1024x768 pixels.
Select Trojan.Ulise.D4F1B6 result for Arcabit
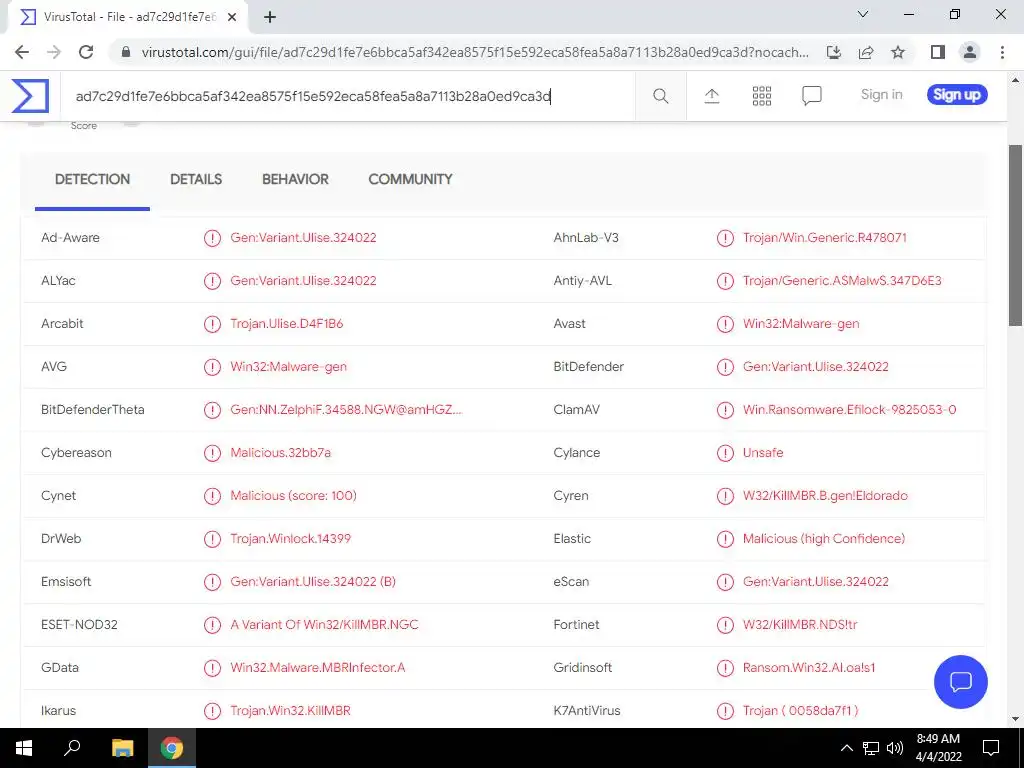[287, 324]
